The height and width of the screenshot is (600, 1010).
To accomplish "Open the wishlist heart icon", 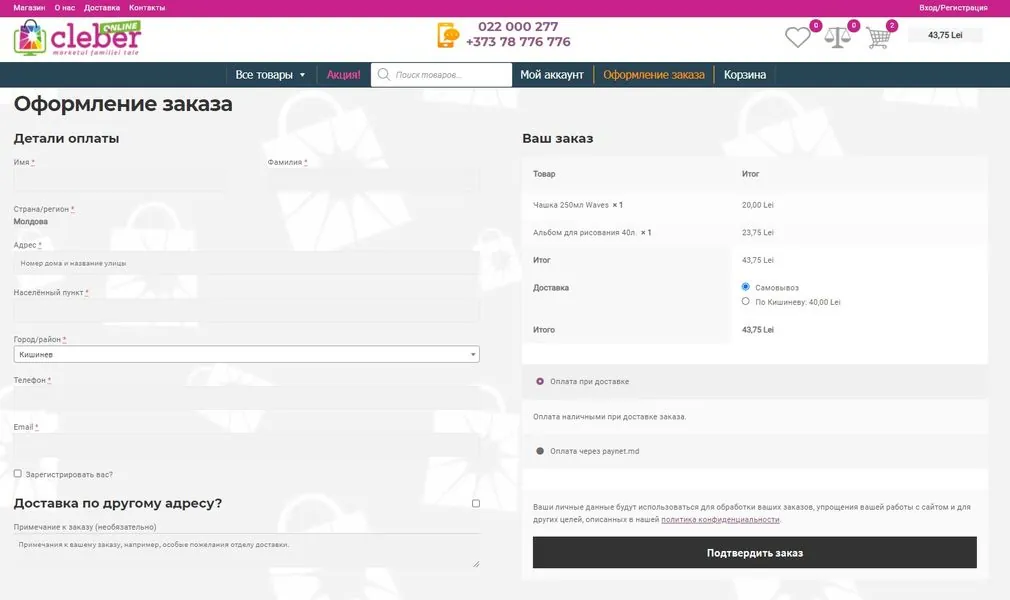I will click(x=797, y=37).
